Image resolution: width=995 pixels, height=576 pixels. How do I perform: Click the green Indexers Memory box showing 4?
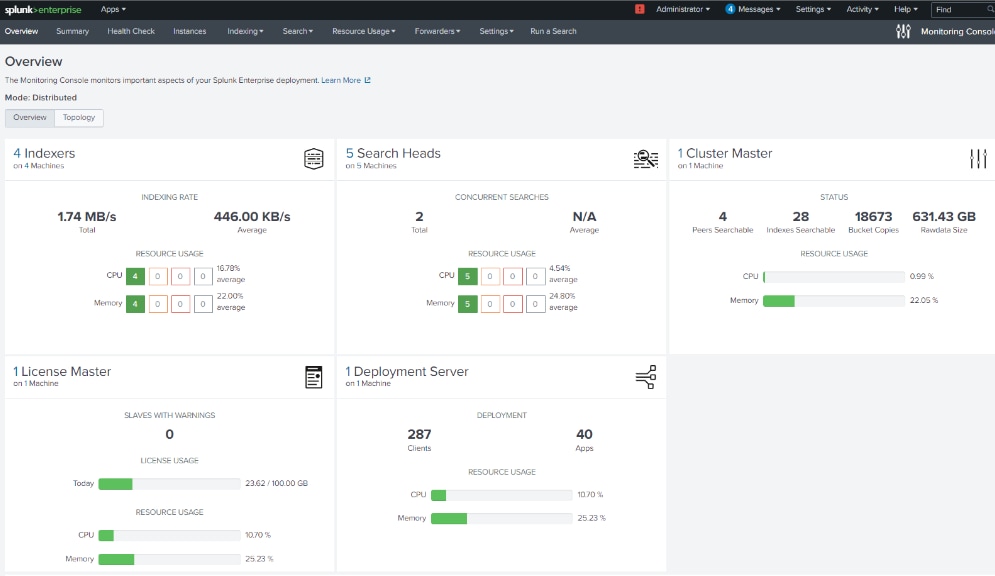pos(135,304)
